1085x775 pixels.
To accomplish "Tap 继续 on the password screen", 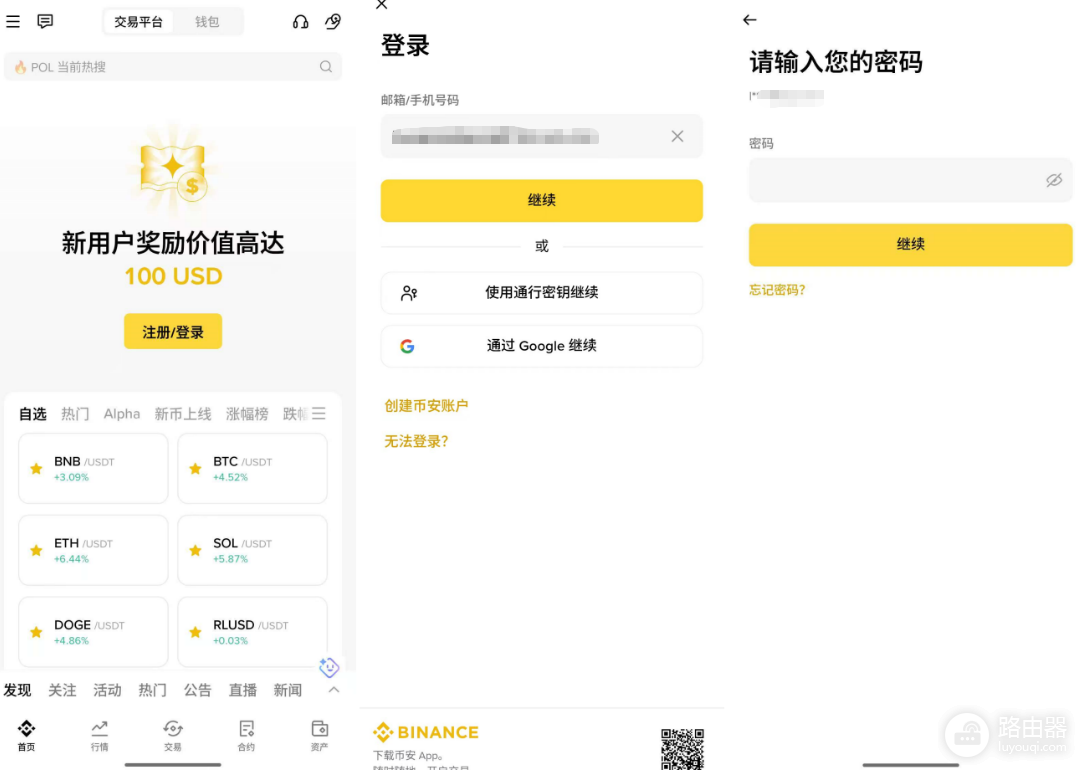I will (911, 245).
